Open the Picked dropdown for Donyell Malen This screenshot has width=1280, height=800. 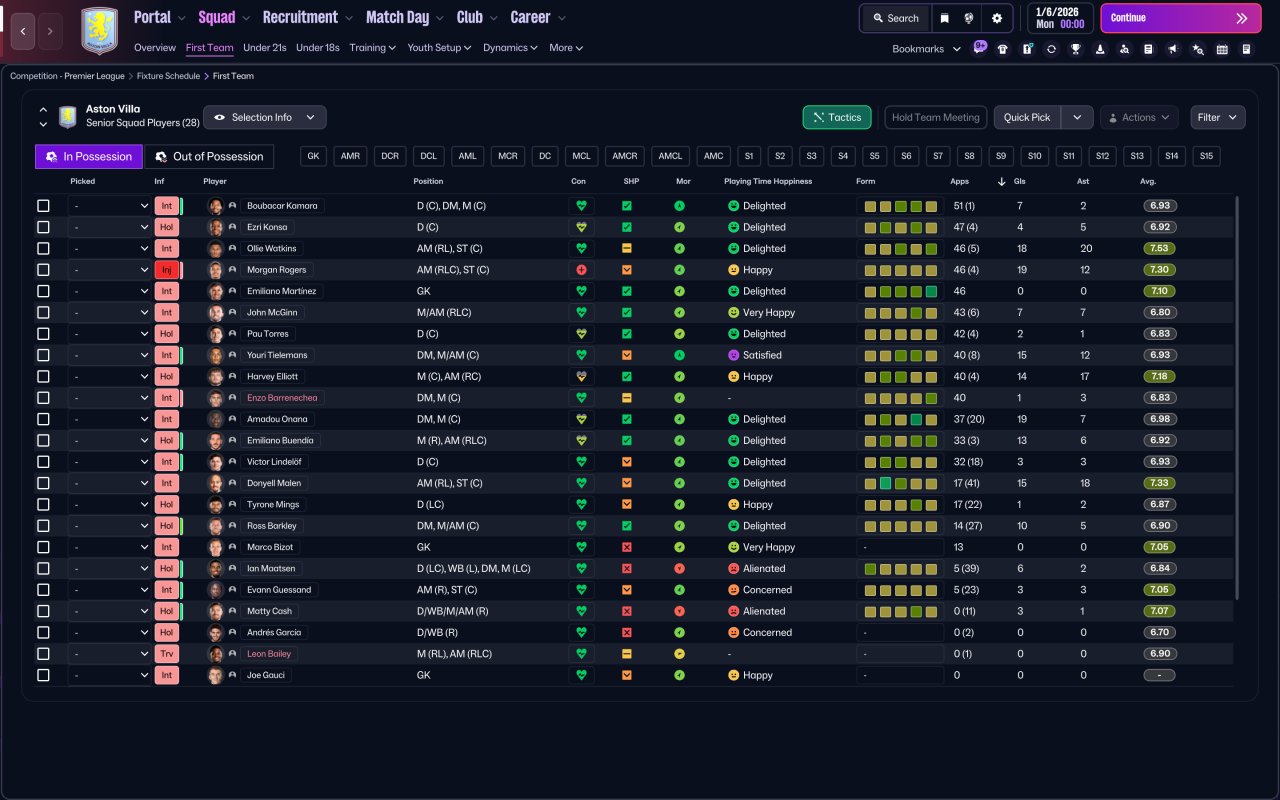tap(109, 483)
